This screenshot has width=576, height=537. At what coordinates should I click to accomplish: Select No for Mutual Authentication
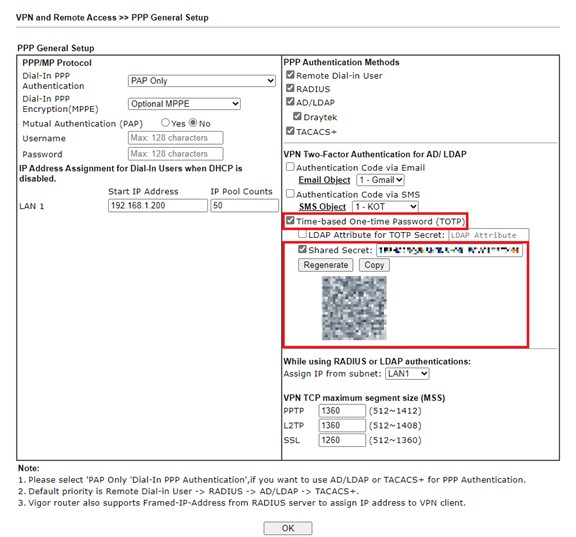coord(193,123)
